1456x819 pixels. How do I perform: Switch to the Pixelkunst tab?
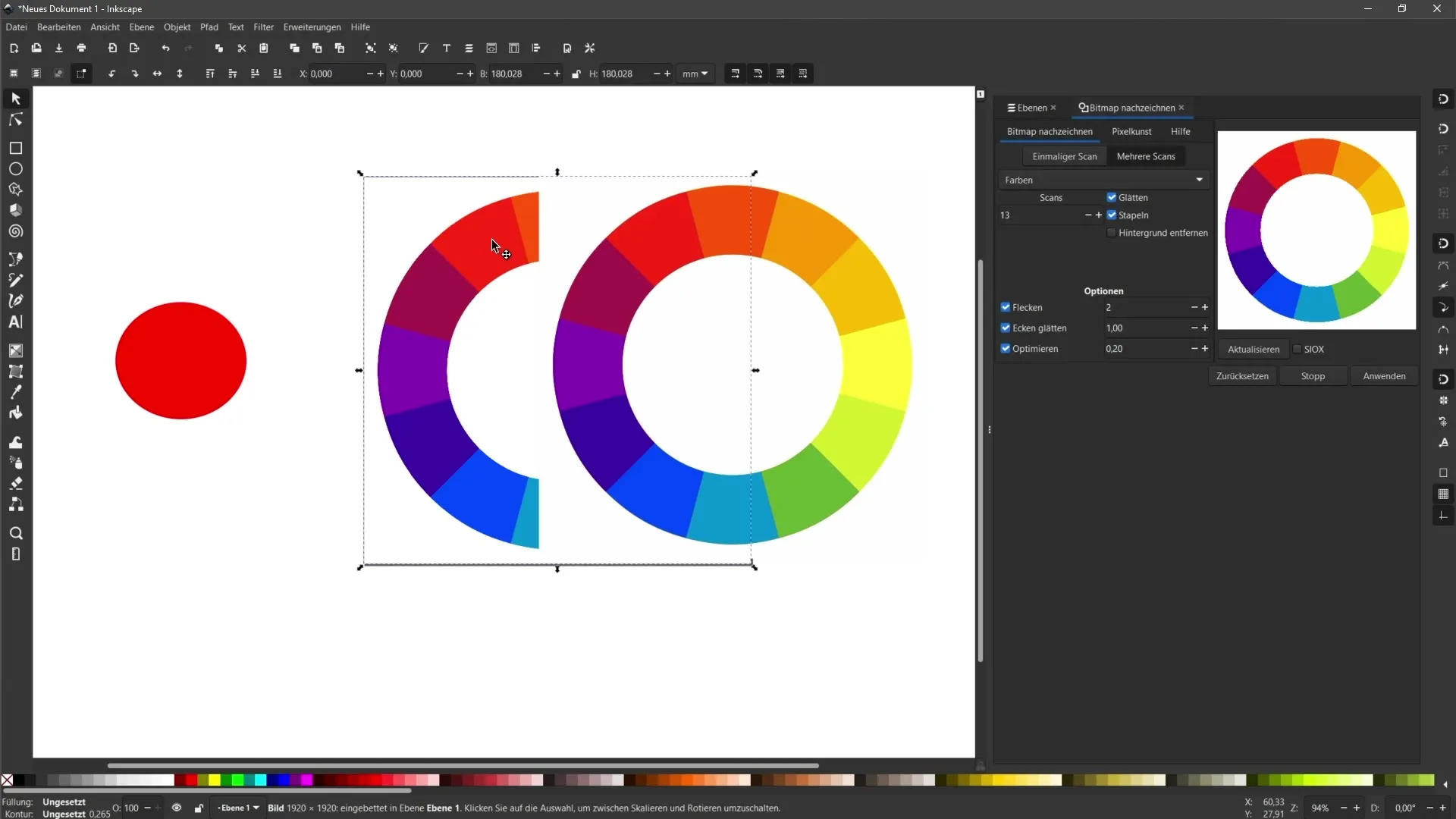[1131, 131]
